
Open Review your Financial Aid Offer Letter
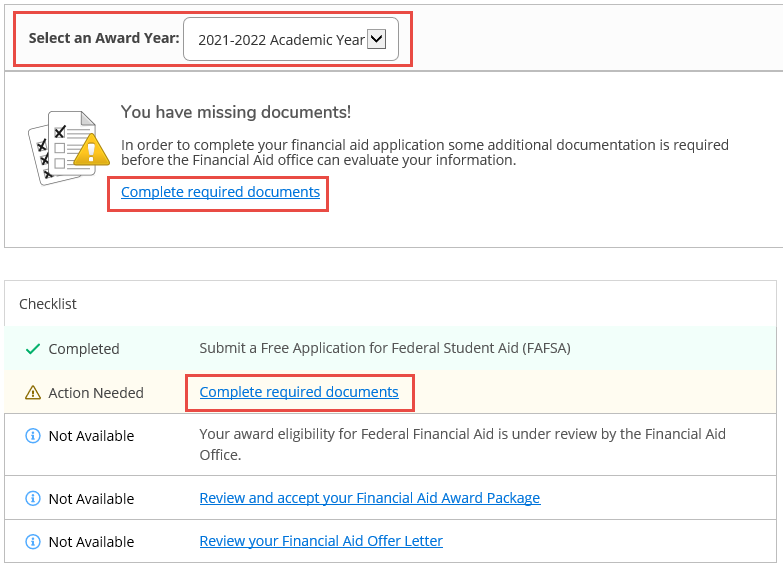(321, 541)
